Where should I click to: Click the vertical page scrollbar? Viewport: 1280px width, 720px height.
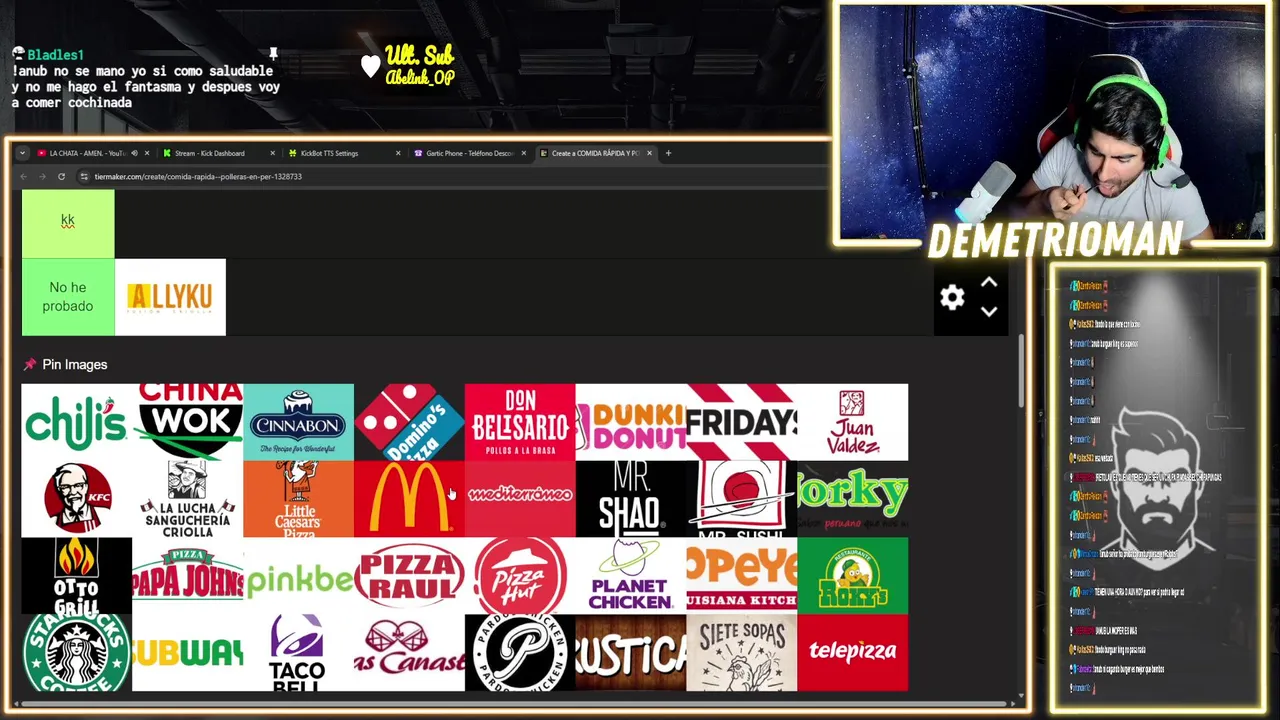coord(1021,371)
